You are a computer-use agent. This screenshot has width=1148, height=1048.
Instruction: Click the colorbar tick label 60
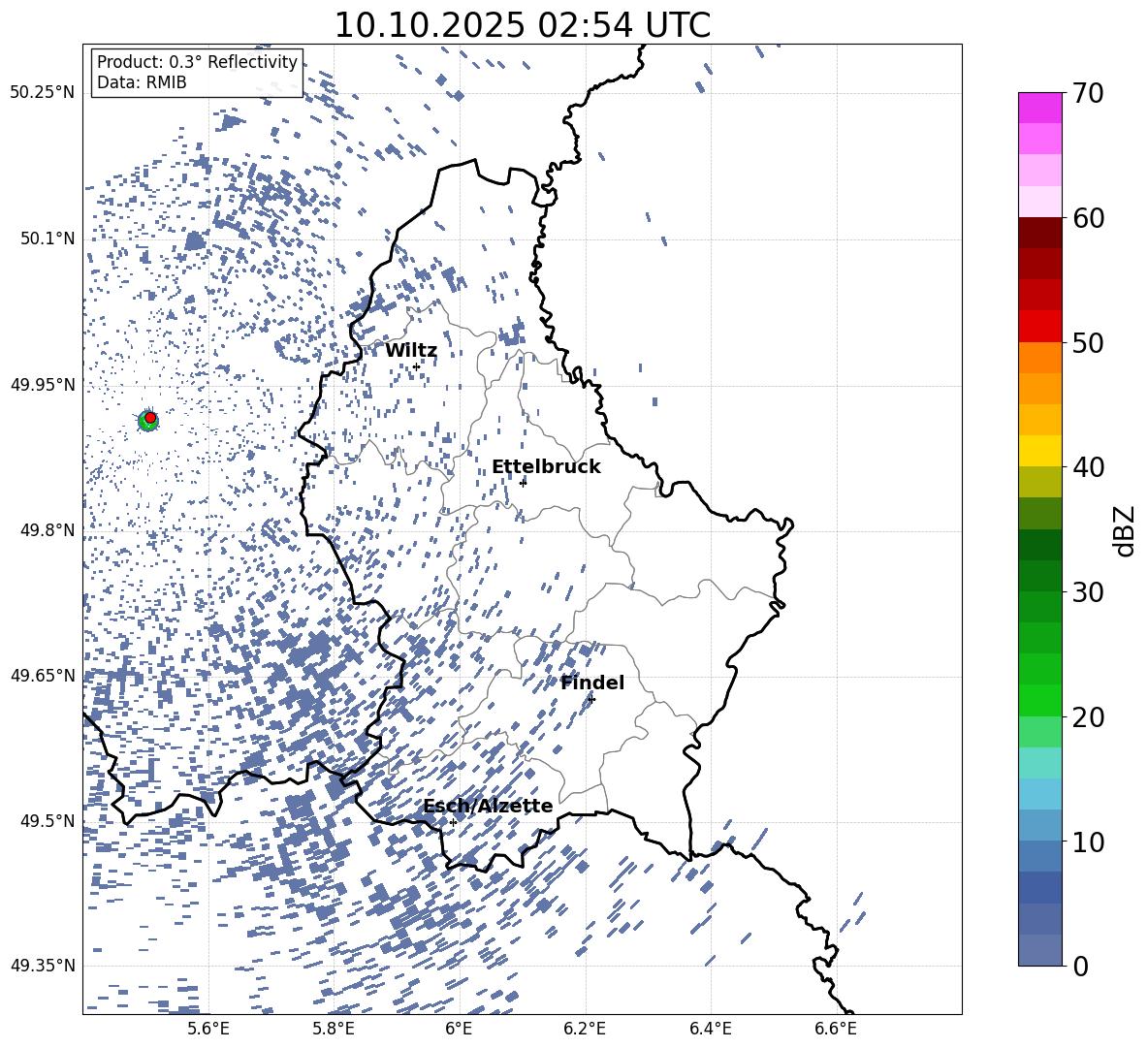[1088, 218]
